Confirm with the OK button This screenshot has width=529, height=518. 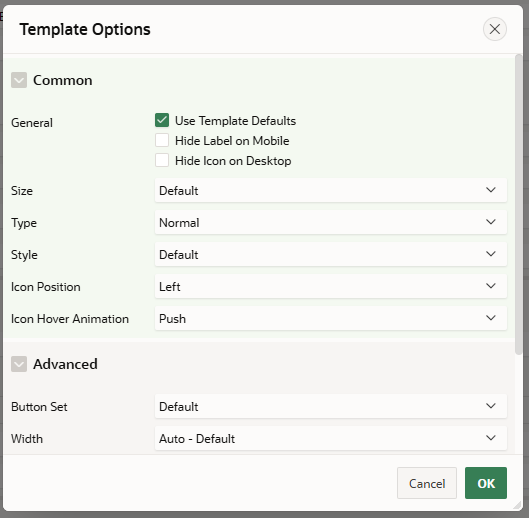[486, 483]
